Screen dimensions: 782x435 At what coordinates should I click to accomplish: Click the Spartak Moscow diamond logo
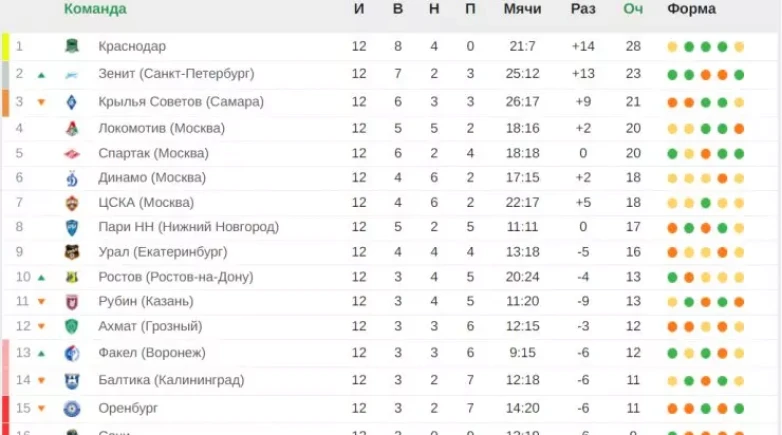pos(72,153)
